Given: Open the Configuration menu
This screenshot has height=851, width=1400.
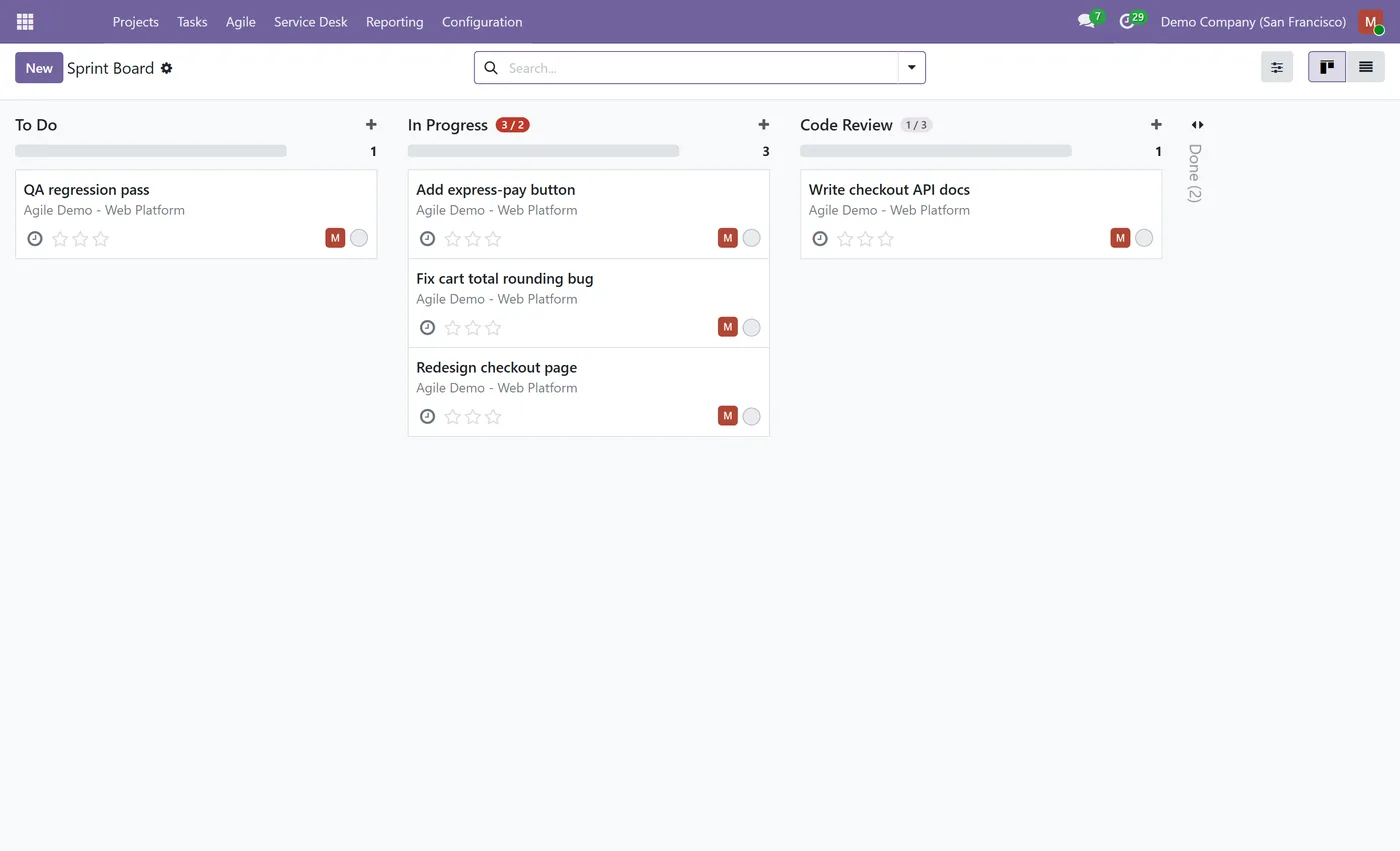Looking at the screenshot, I should click(482, 21).
